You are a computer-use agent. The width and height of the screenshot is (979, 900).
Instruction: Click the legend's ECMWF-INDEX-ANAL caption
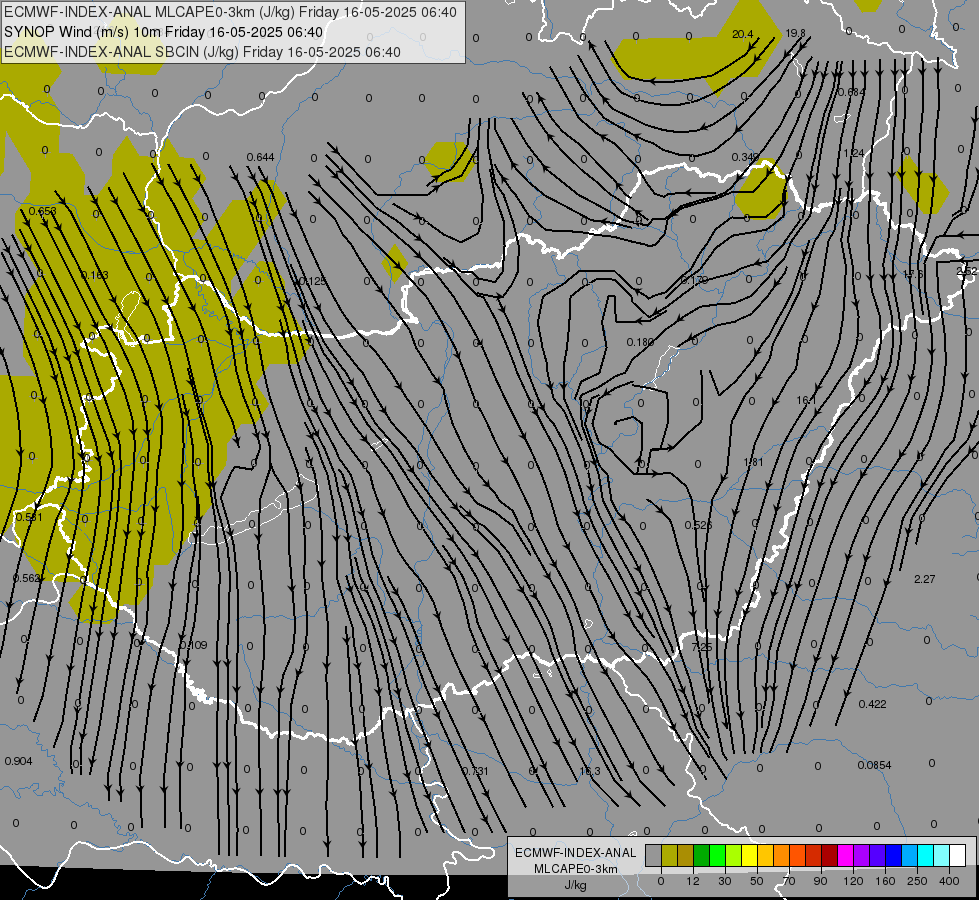pyautogui.click(x=576, y=853)
